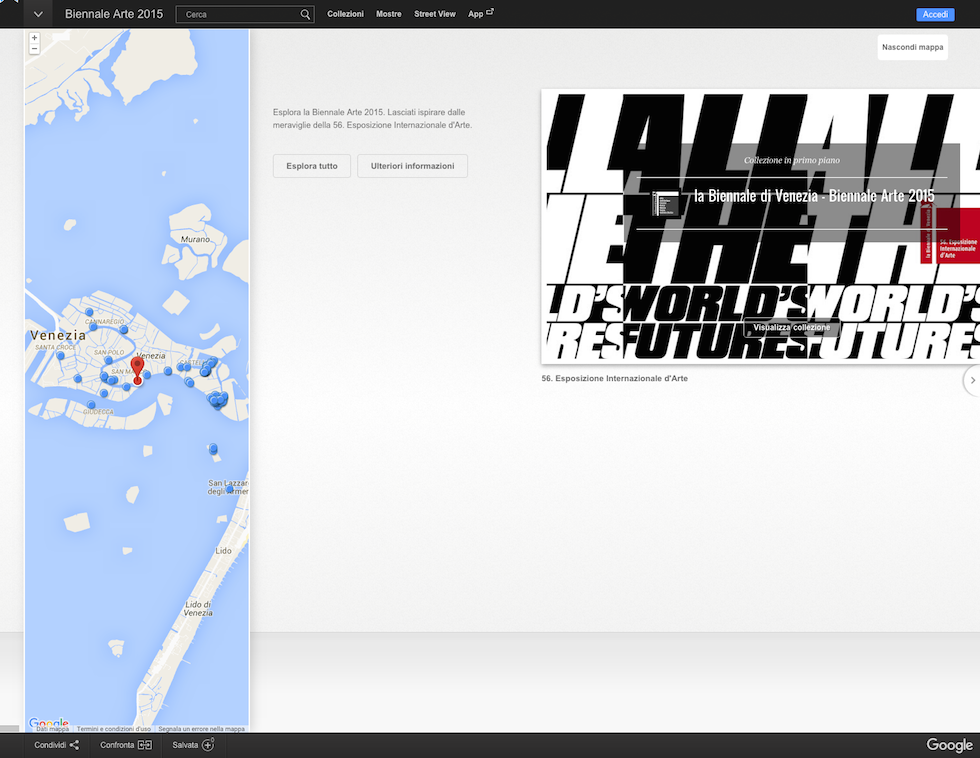Open the Street View menu item

[435, 14]
